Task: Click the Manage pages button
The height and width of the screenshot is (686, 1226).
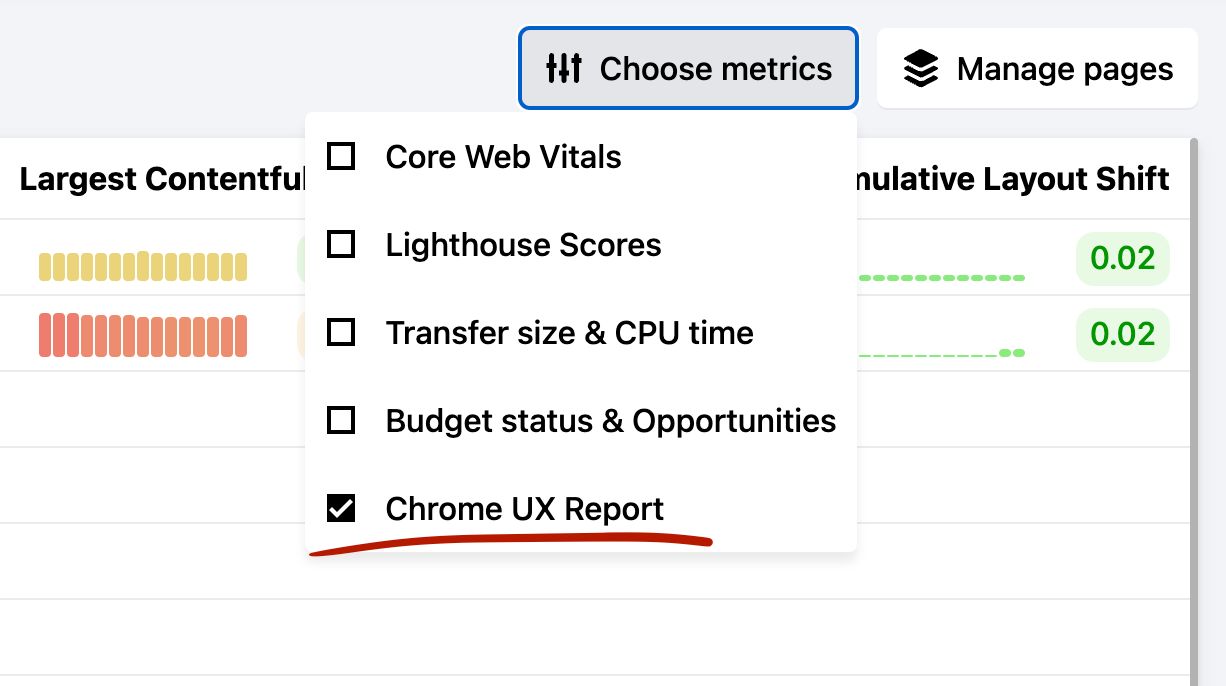Action: (1037, 68)
